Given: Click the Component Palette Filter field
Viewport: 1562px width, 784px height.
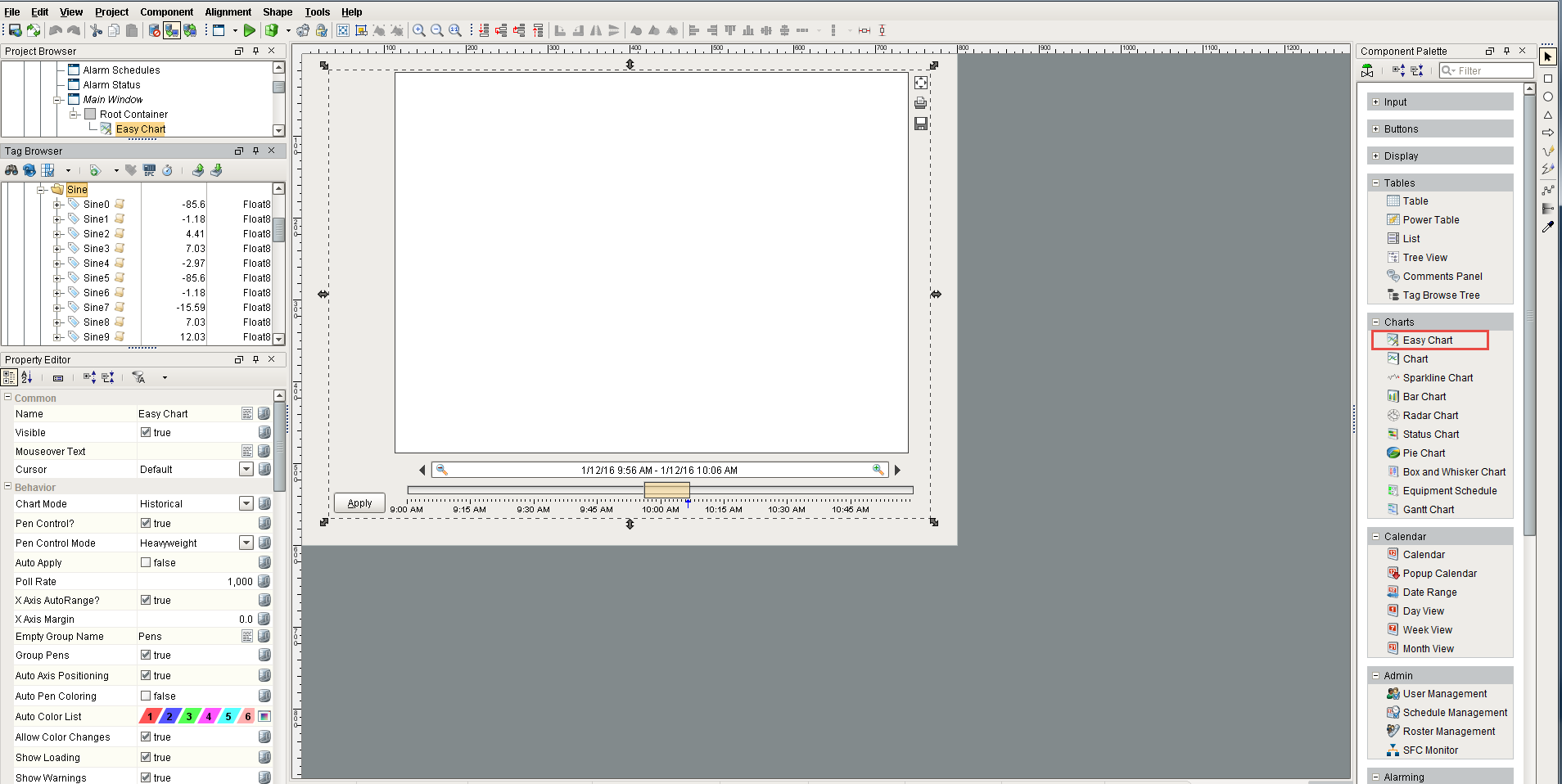Looking at the screenshot, I should pyautogui.click(x=1486, y=71).
